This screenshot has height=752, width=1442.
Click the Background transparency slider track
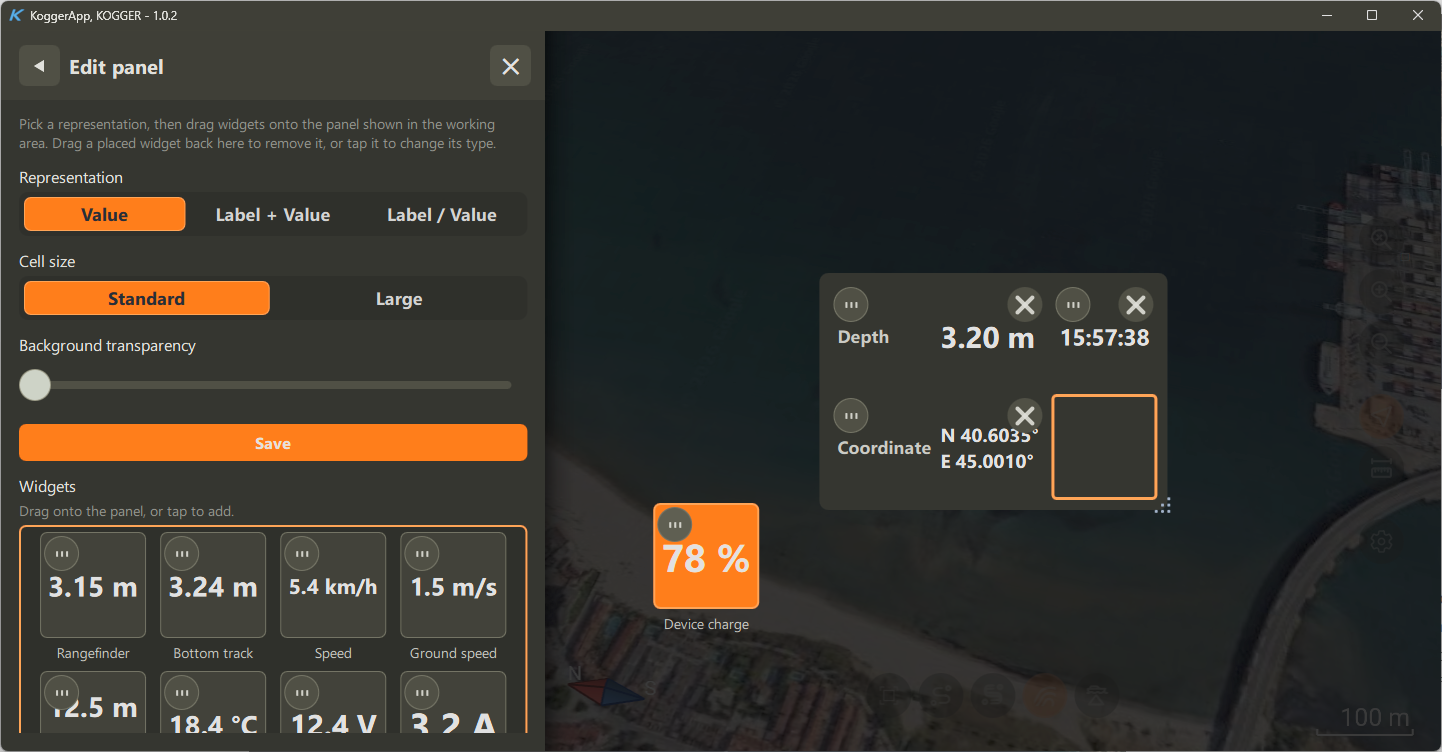click(x=273, y=385)
